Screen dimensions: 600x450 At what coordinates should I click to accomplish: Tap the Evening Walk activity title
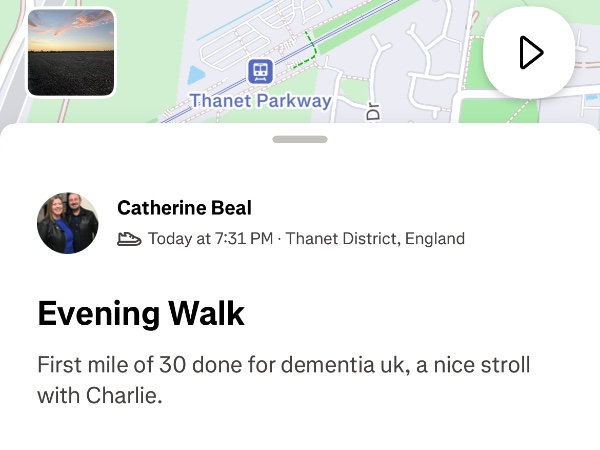coord(141,313)
